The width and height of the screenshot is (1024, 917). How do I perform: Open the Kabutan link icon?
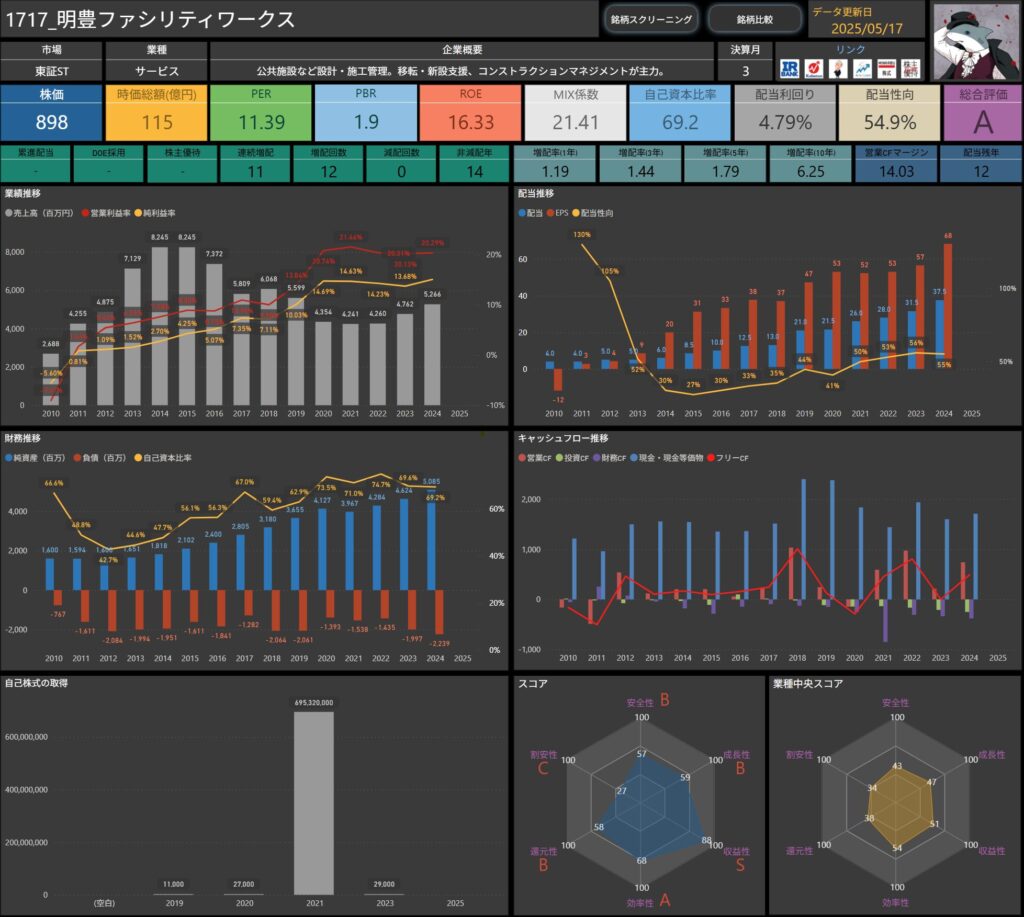click(814, 69)
